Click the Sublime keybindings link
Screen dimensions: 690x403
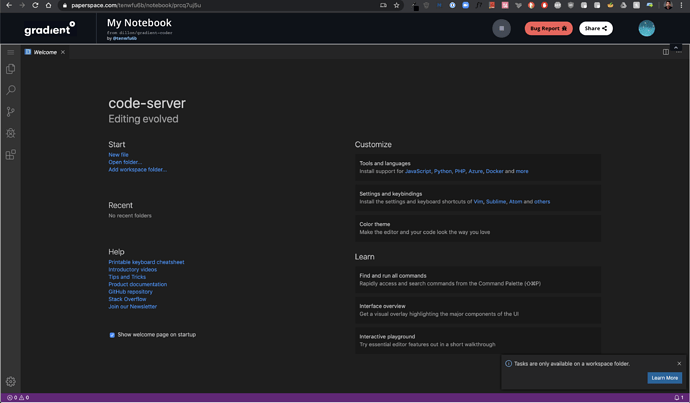pyautogui.click(x=496, y=202)
